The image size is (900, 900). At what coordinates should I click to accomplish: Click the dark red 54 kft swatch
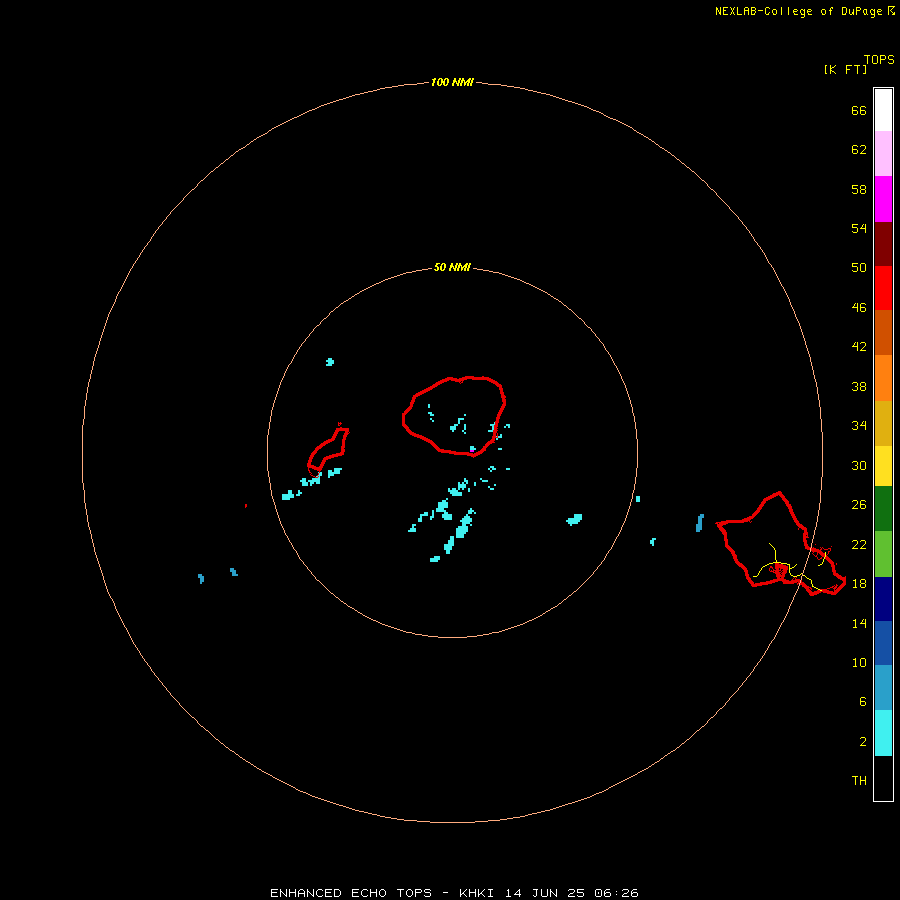883,243
